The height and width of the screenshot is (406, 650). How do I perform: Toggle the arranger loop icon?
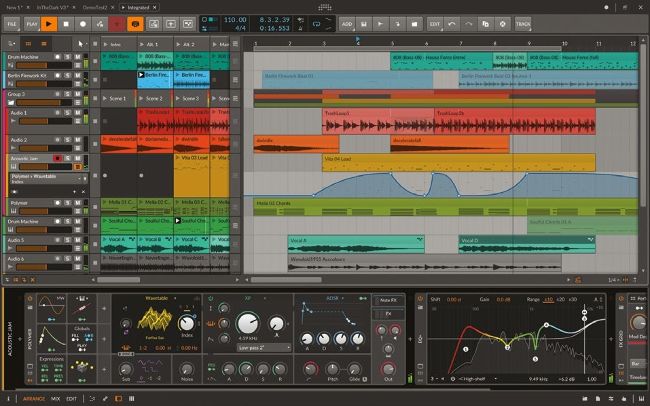(316, 24)
